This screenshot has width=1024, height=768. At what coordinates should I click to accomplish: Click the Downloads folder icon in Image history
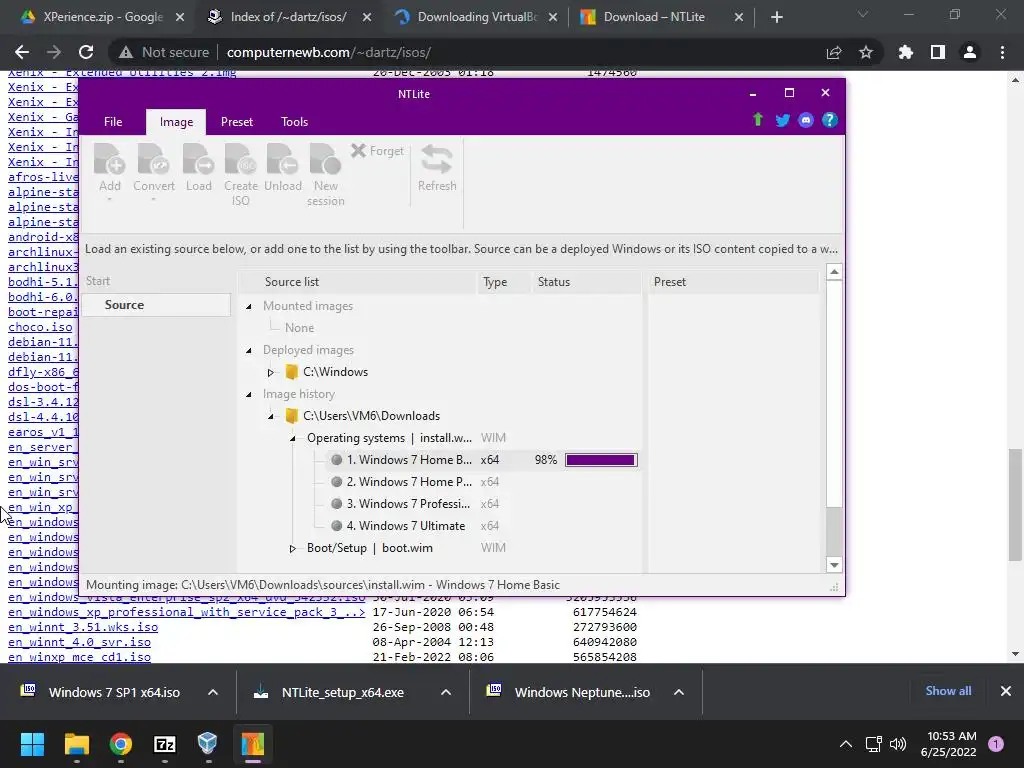[292, 416]
